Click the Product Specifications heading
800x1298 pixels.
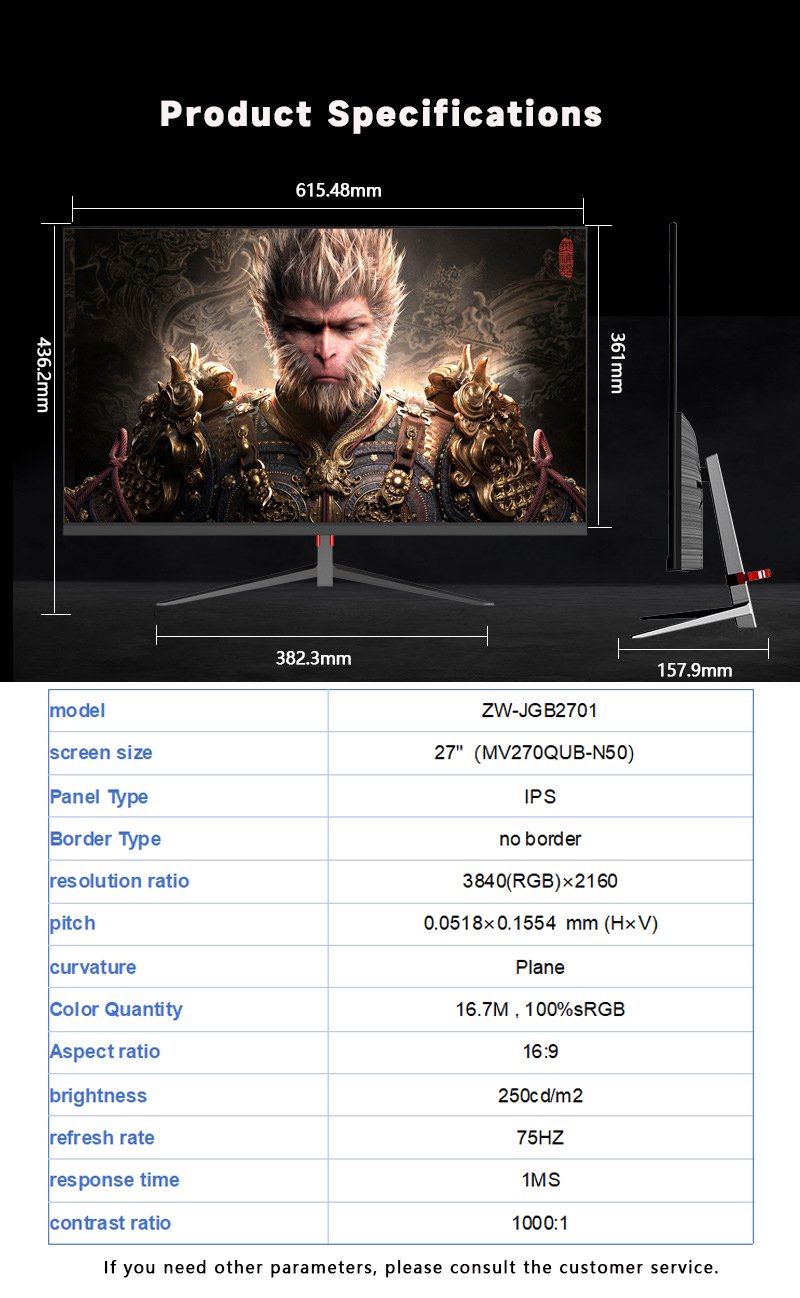(x=381, y=114)
